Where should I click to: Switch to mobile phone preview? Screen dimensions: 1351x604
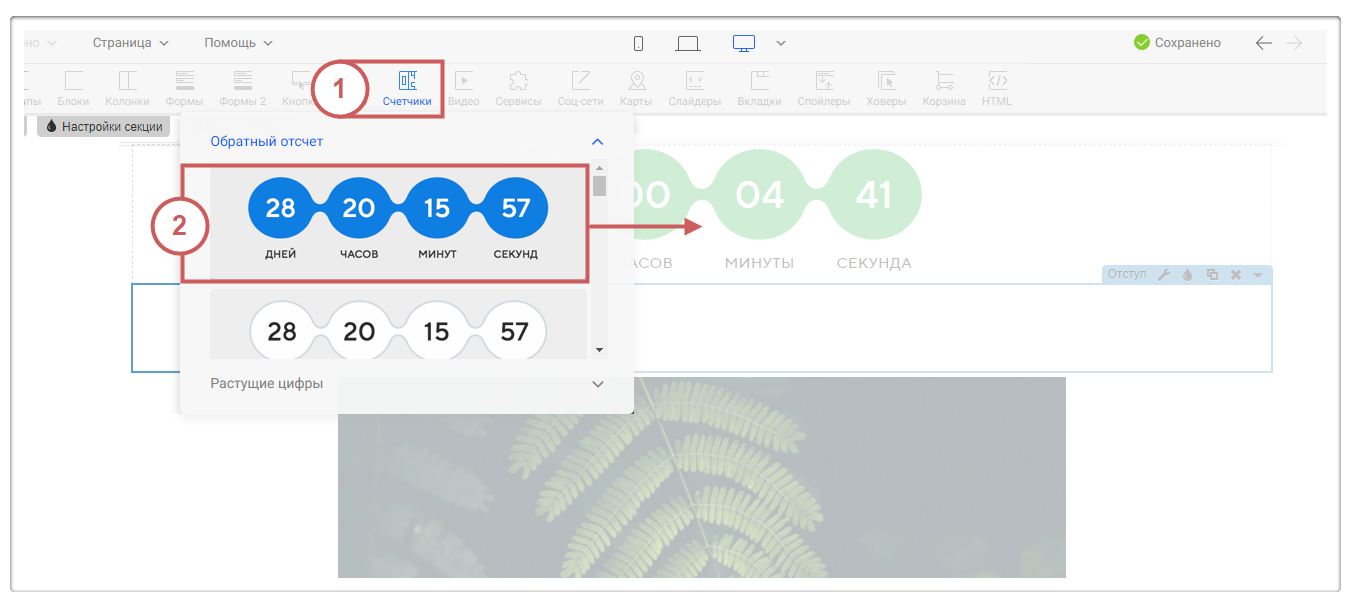(x=638, y=43)
